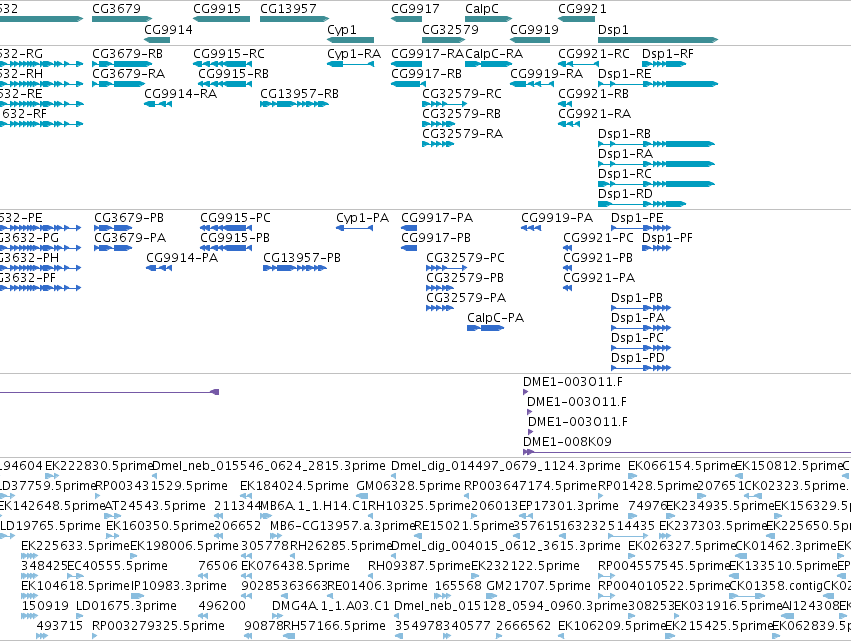
Task: Open the CG9921-RA transcript label
Action: click(x=594, y=114)
